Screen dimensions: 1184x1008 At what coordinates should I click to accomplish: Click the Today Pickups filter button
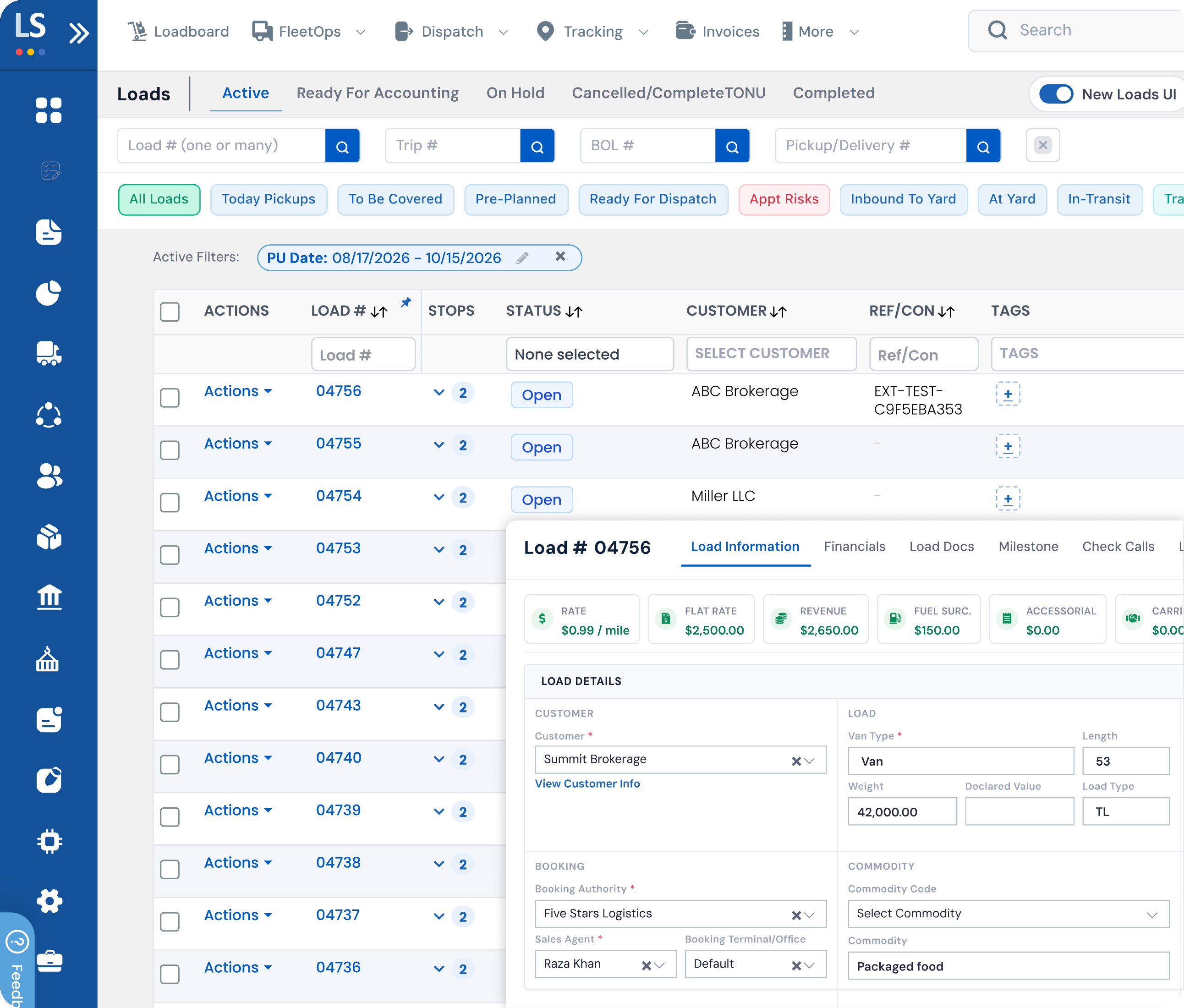coord(268,199)
